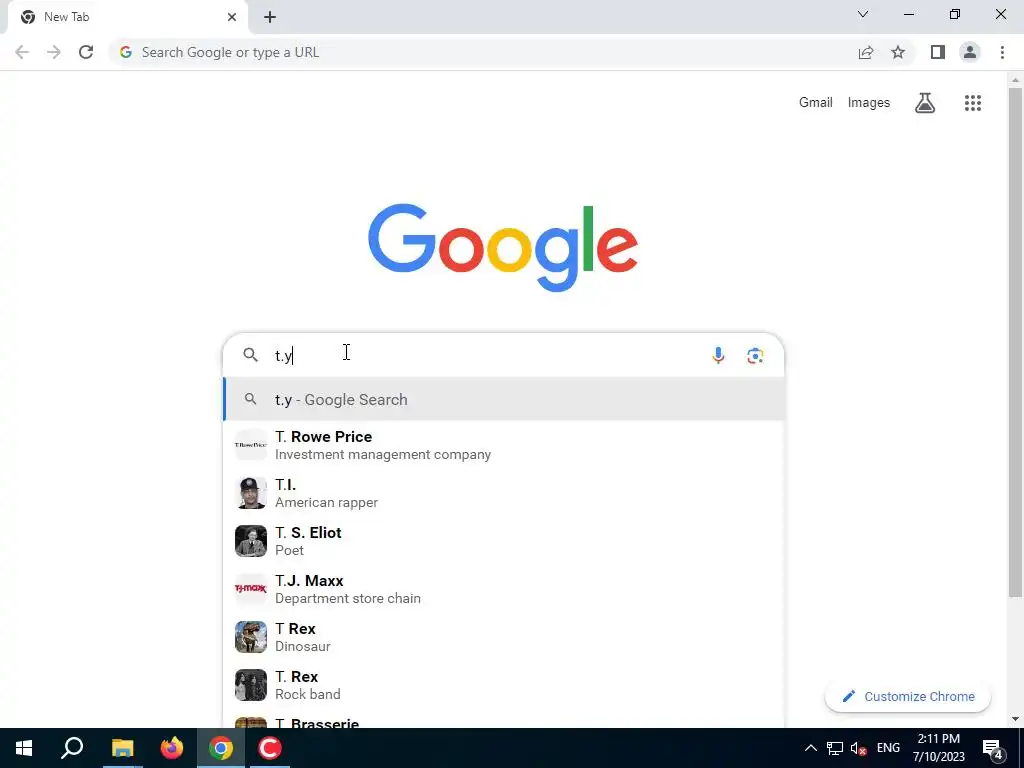Image resolution: width=1024 pixels, height=768 pixels.
Task: Click the Customize Chrome button
Action: pyautogui.click(x=908, y=696)
